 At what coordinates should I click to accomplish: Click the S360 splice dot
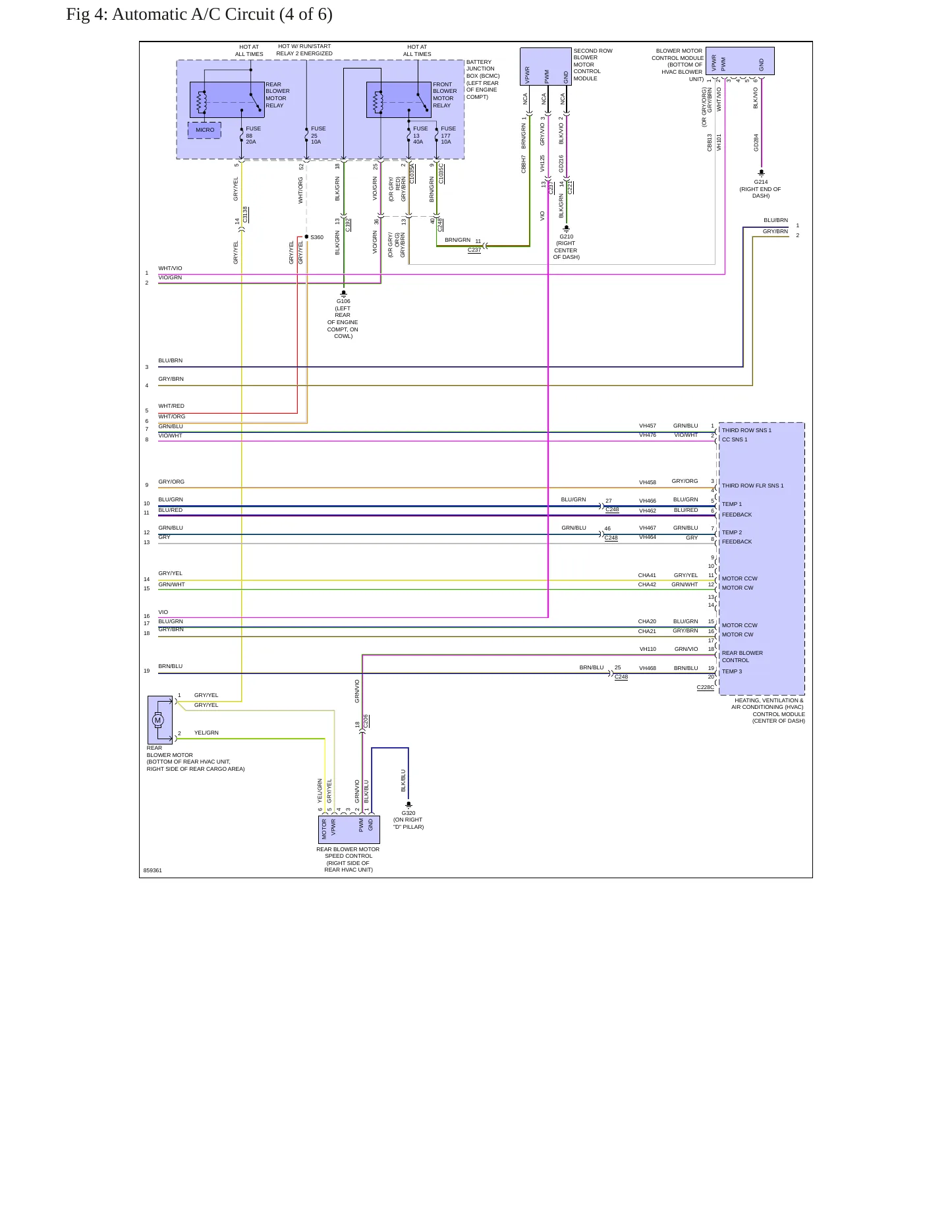click(x=306, y=237)
